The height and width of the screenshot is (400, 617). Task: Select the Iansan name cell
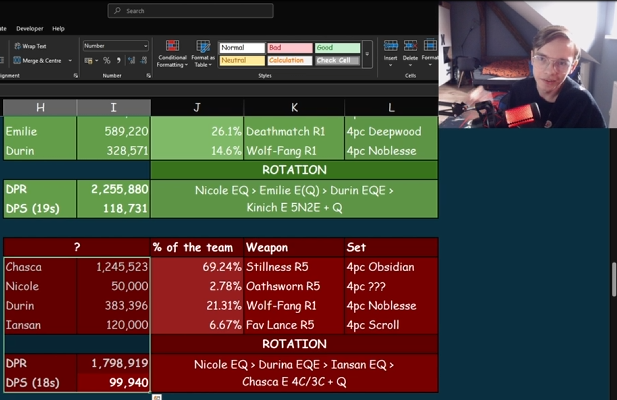pos(40,325)
